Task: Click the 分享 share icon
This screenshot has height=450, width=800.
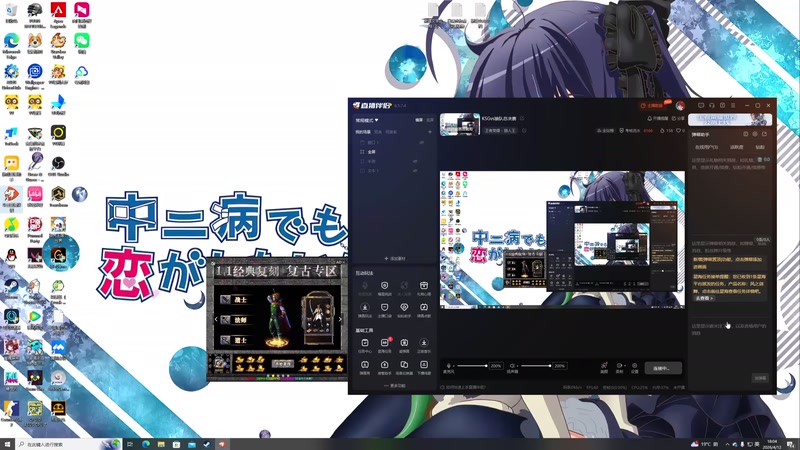Action: pos(674,118)
